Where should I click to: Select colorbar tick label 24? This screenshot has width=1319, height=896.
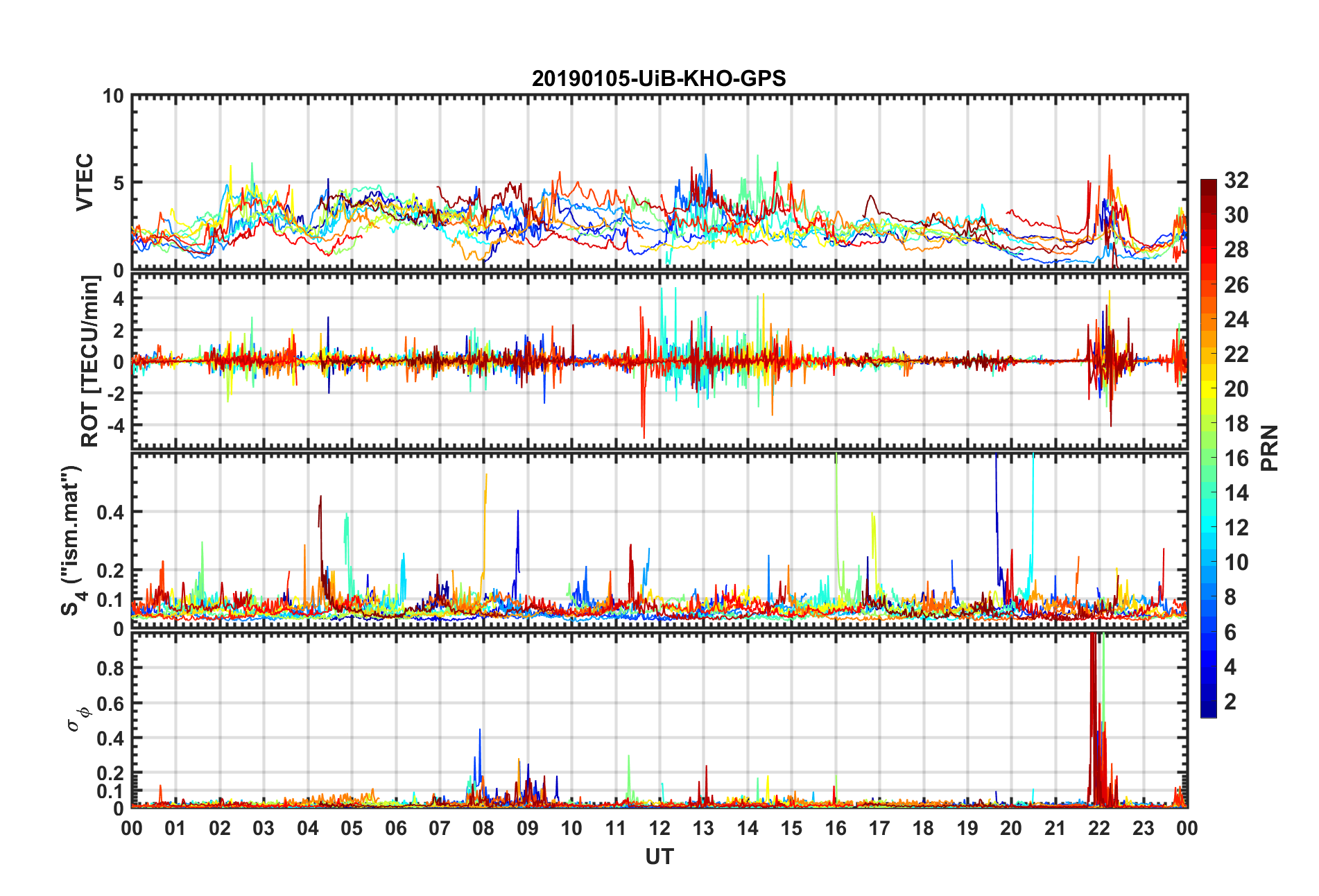(1236, 320)
